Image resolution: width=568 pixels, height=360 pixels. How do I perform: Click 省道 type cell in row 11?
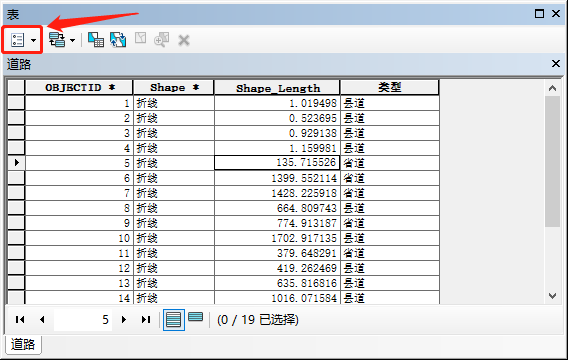click(390, 253)
